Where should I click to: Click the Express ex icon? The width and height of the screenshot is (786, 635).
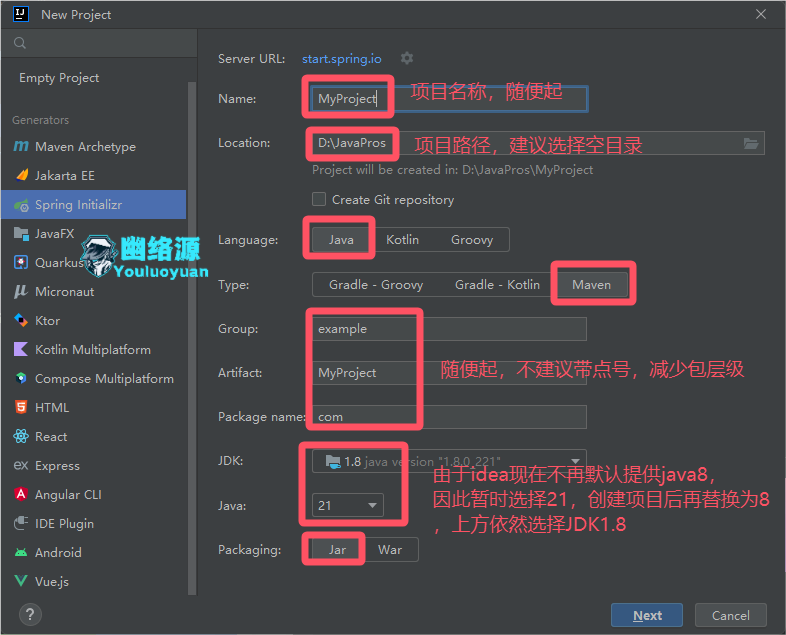point(21,466)
